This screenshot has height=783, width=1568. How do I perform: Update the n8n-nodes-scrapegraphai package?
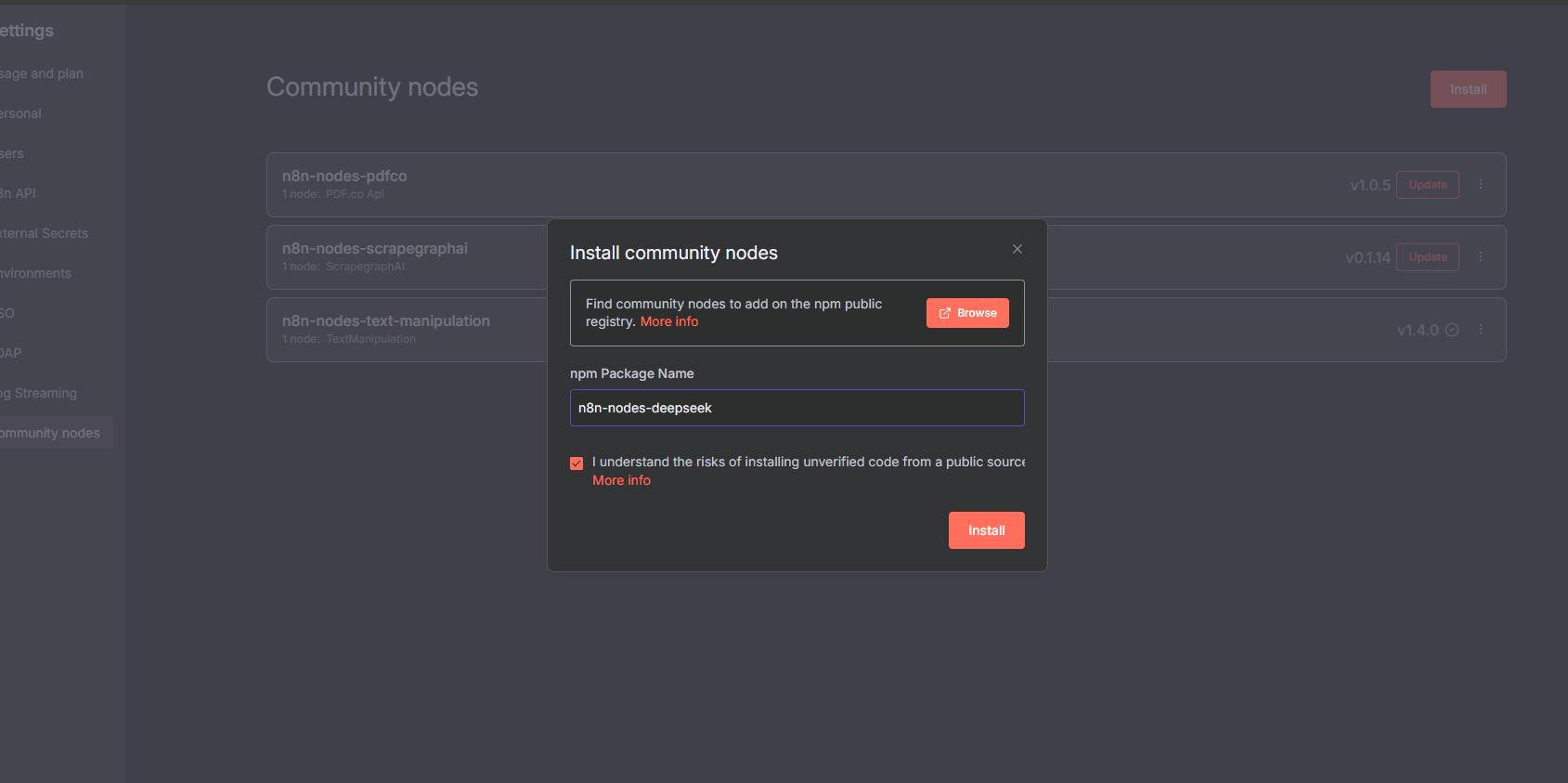(x=1427, y=257)
